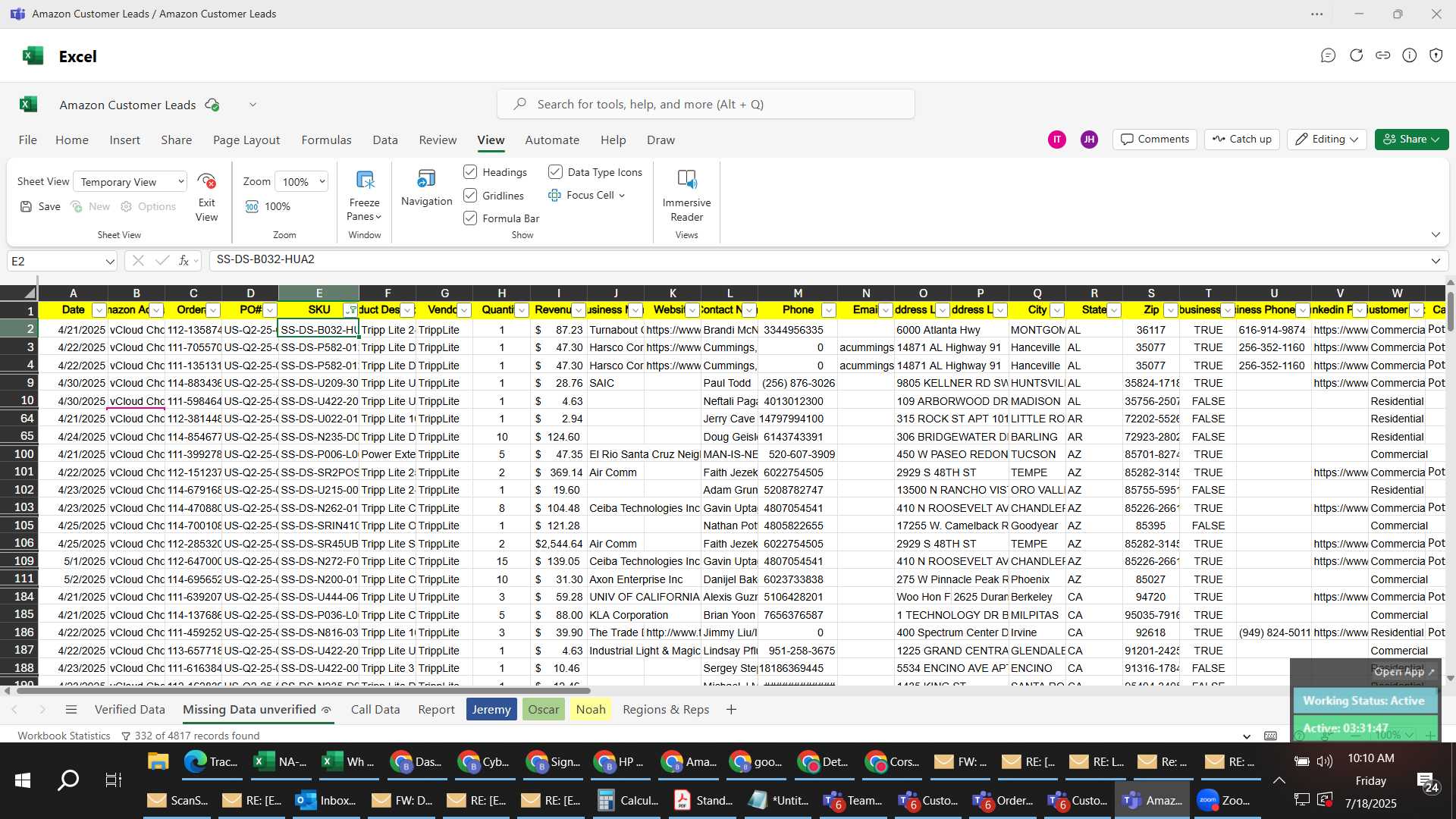Open the Sheet View dropdown
1456x819 pixels.
pos(130,182)
